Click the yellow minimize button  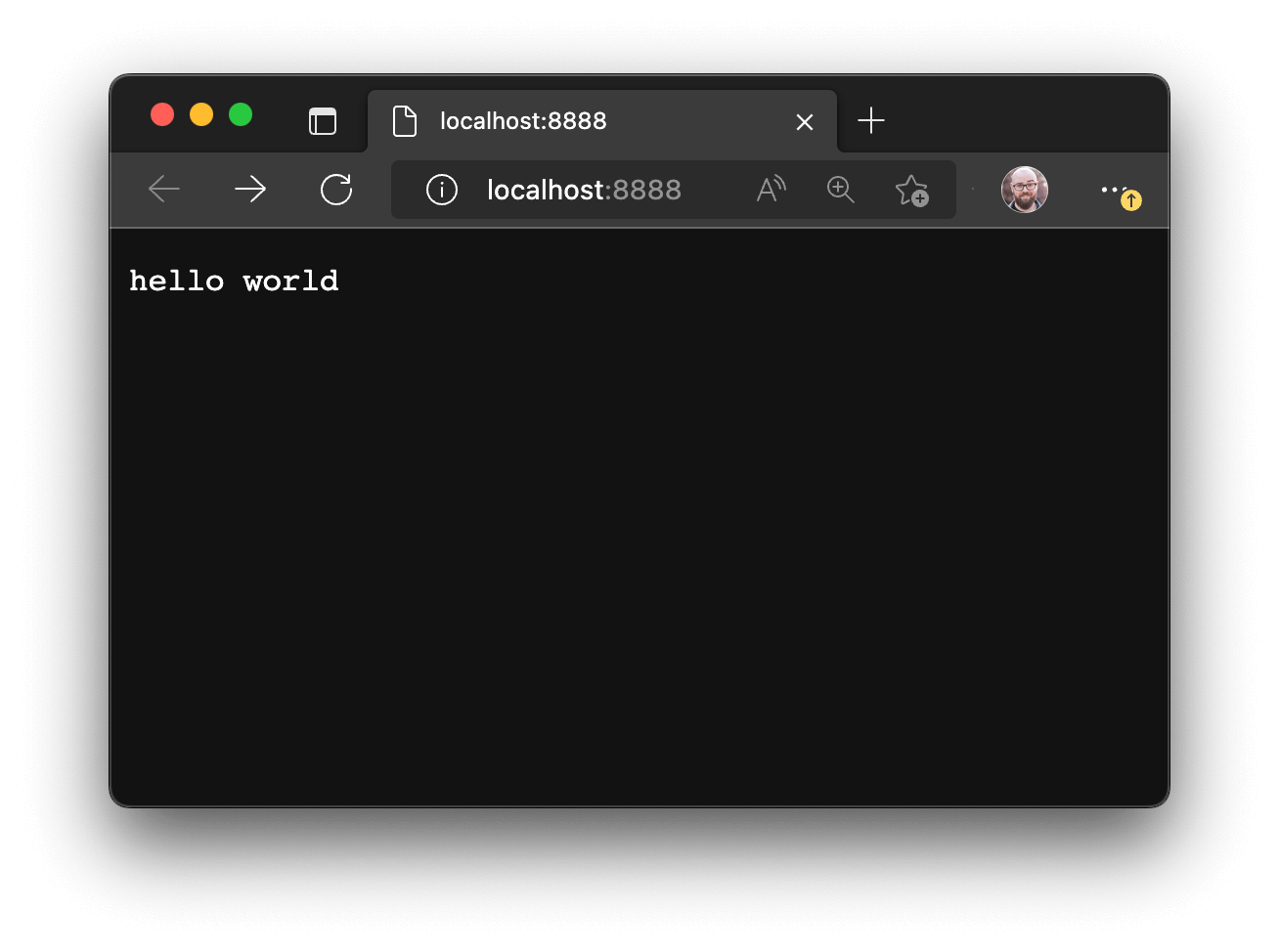(x=201, y=114)
